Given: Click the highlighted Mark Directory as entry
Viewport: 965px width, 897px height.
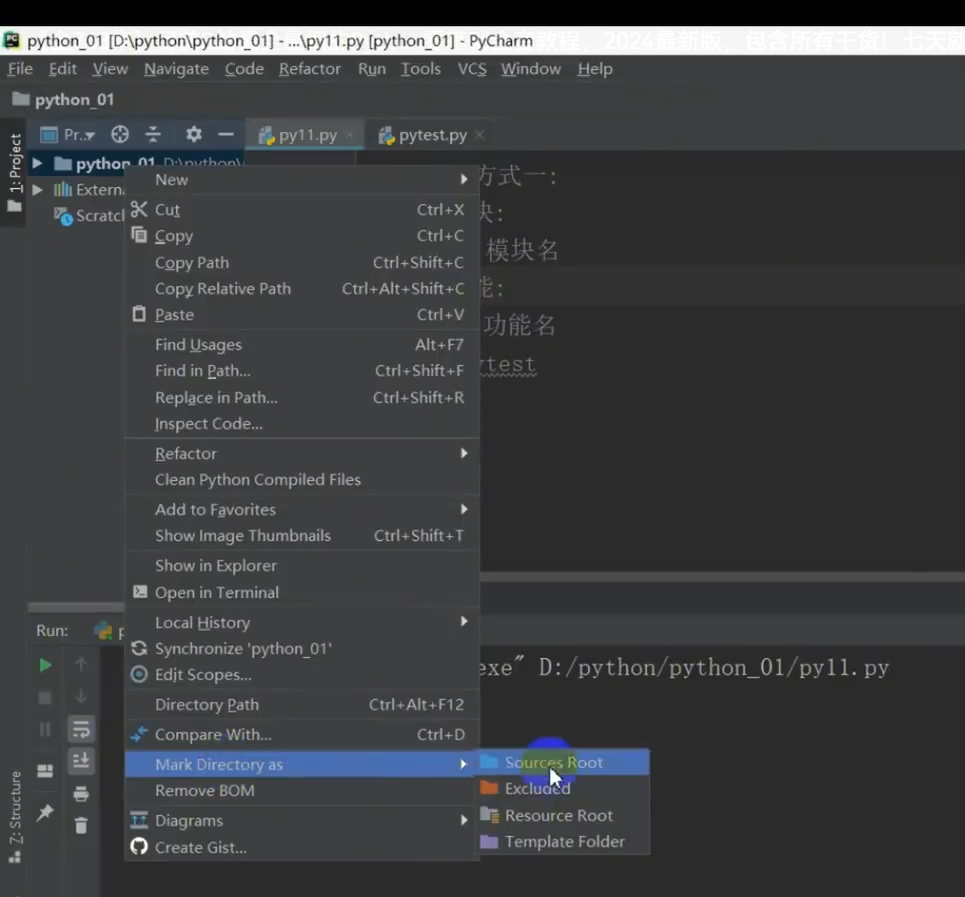Looking at the screenshot, I should [218, 764].
